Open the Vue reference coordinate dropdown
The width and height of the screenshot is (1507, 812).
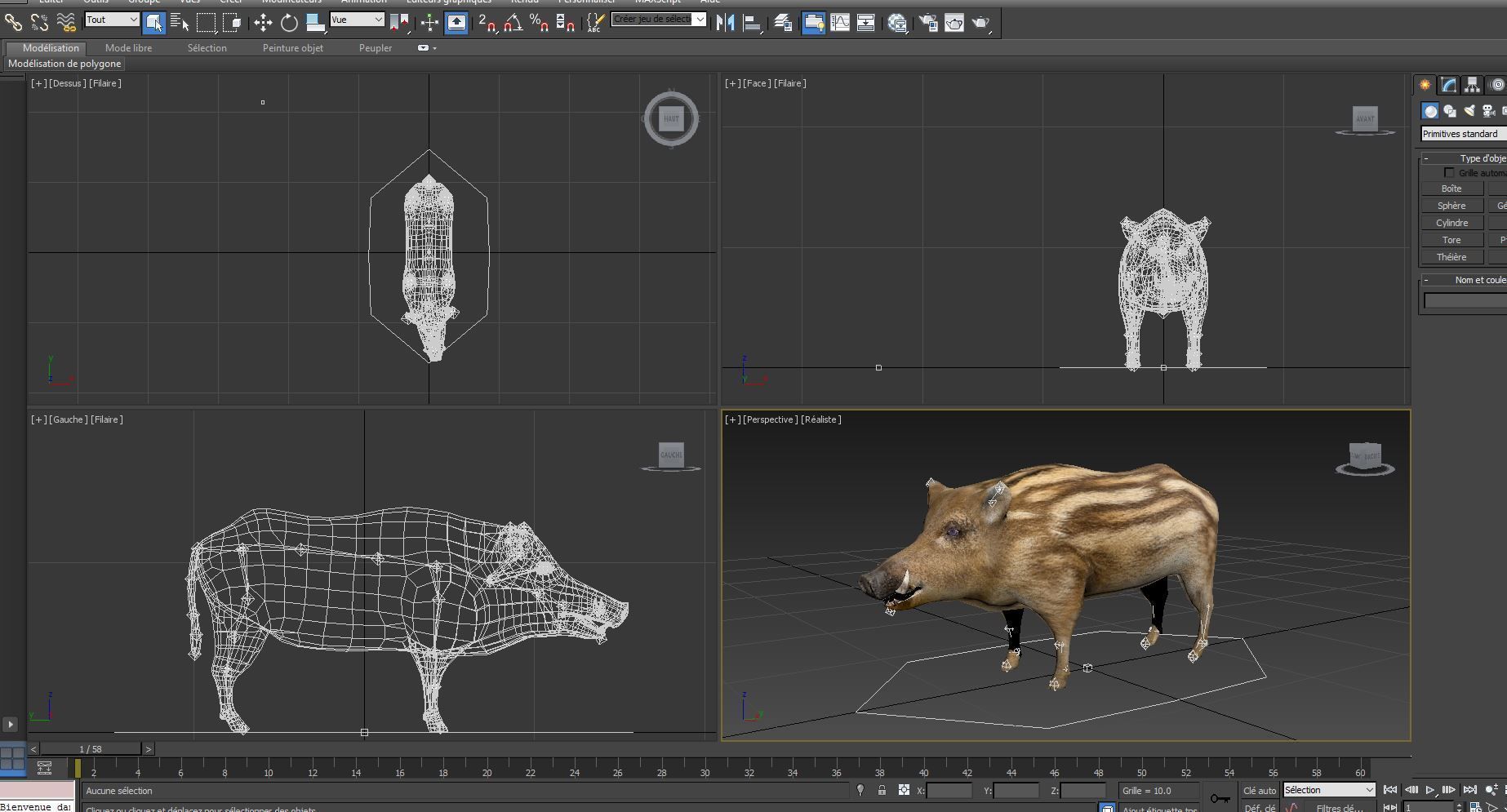(357, 20)
